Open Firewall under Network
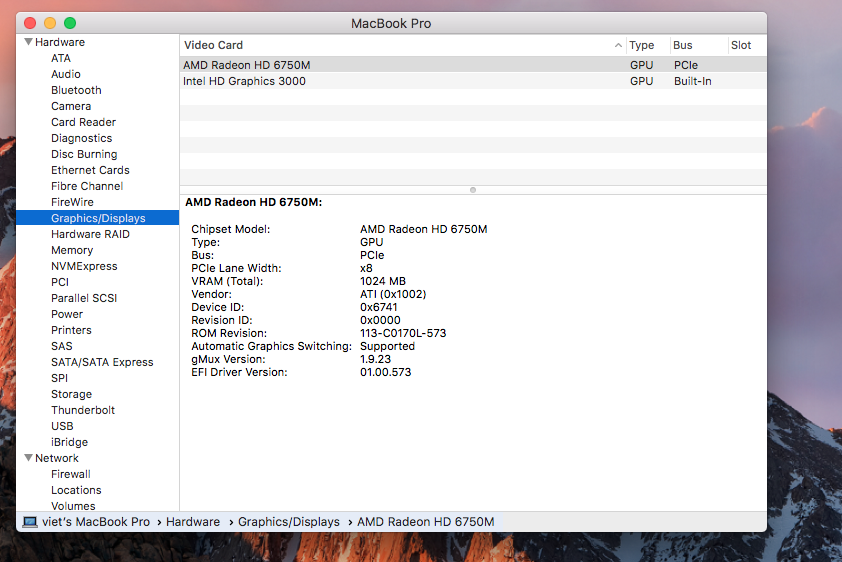This screenshot has height=562, width=842. [70, 475]
